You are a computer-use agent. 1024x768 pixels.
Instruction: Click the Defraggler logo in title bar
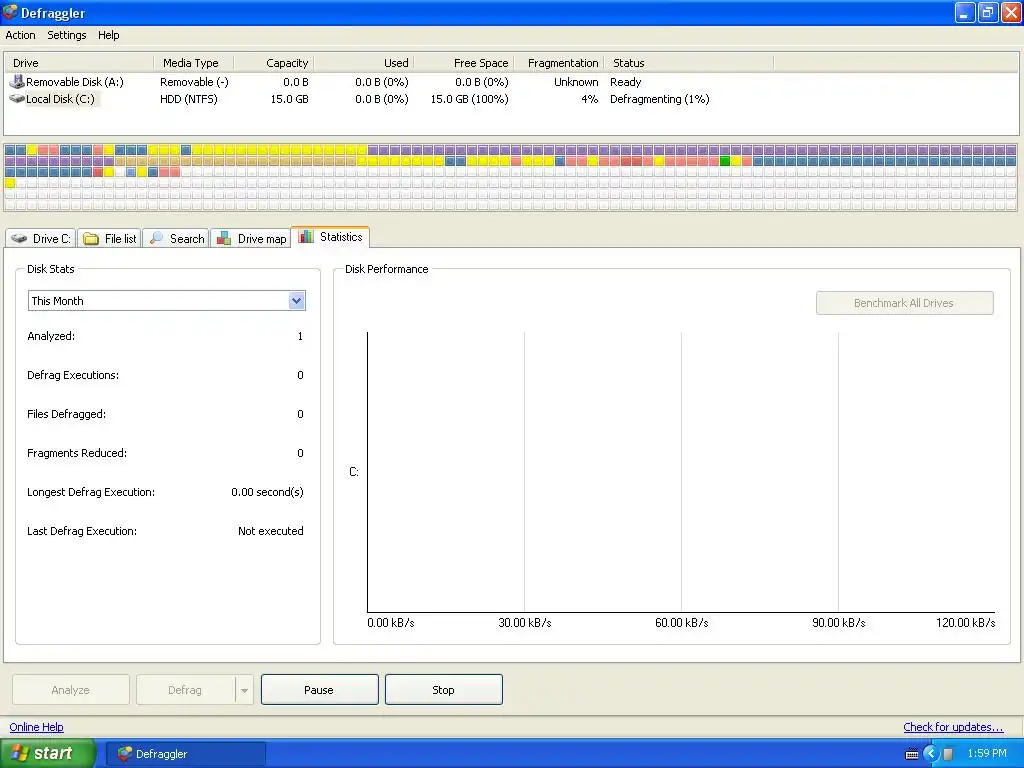(10, 12)
